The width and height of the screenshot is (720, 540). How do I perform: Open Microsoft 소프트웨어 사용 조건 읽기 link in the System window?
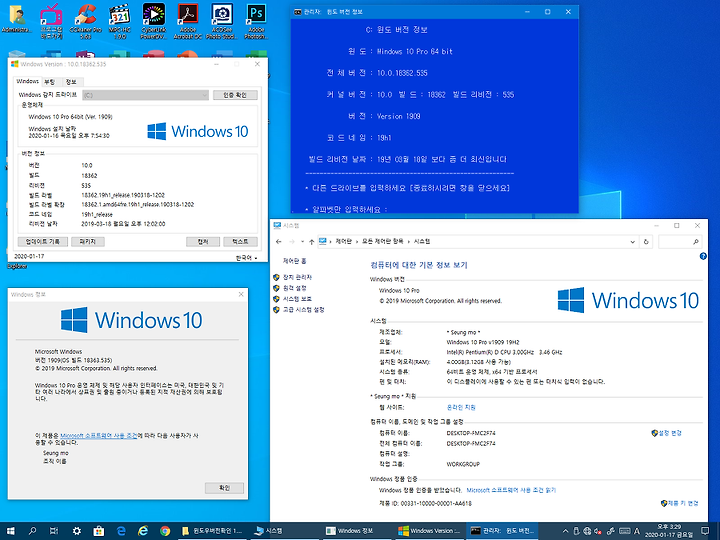point(511,490)
